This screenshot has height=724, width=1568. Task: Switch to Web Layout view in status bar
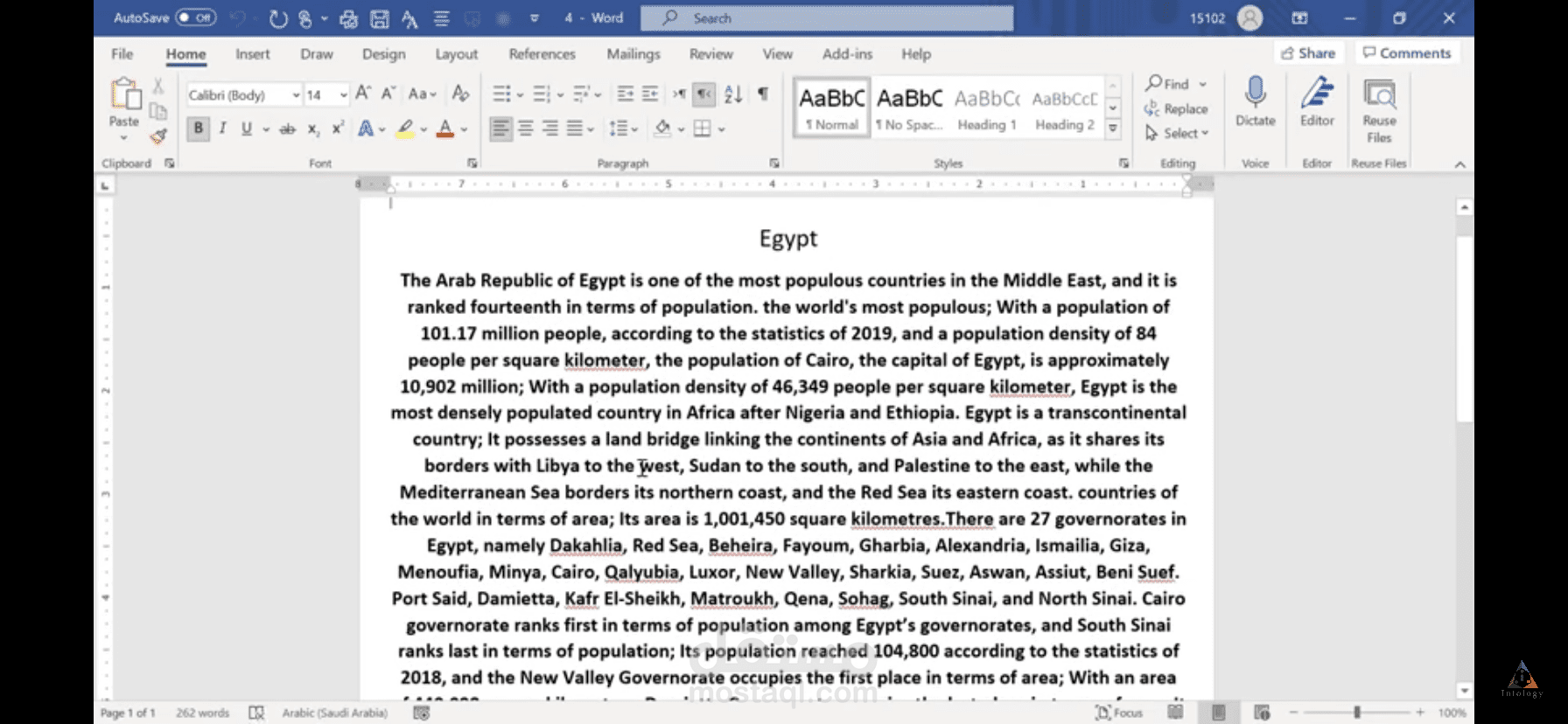[1262, 713]
